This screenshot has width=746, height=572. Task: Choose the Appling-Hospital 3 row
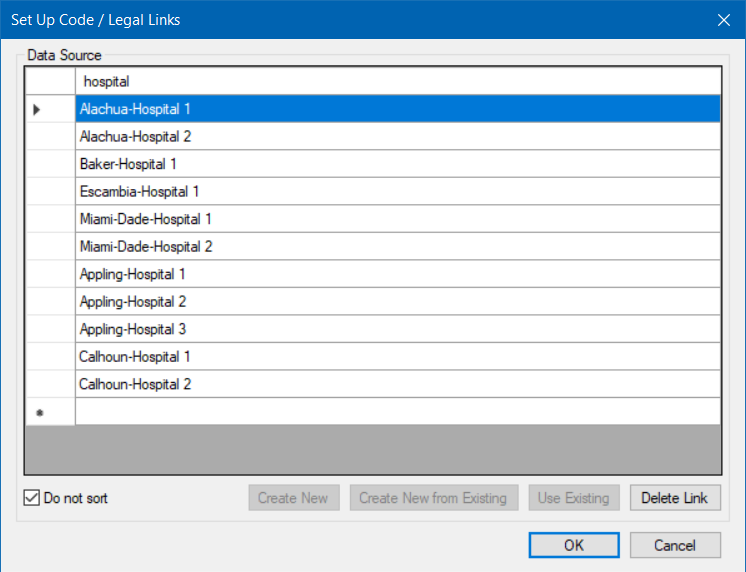pyautogui.click(x=397, y=329)
